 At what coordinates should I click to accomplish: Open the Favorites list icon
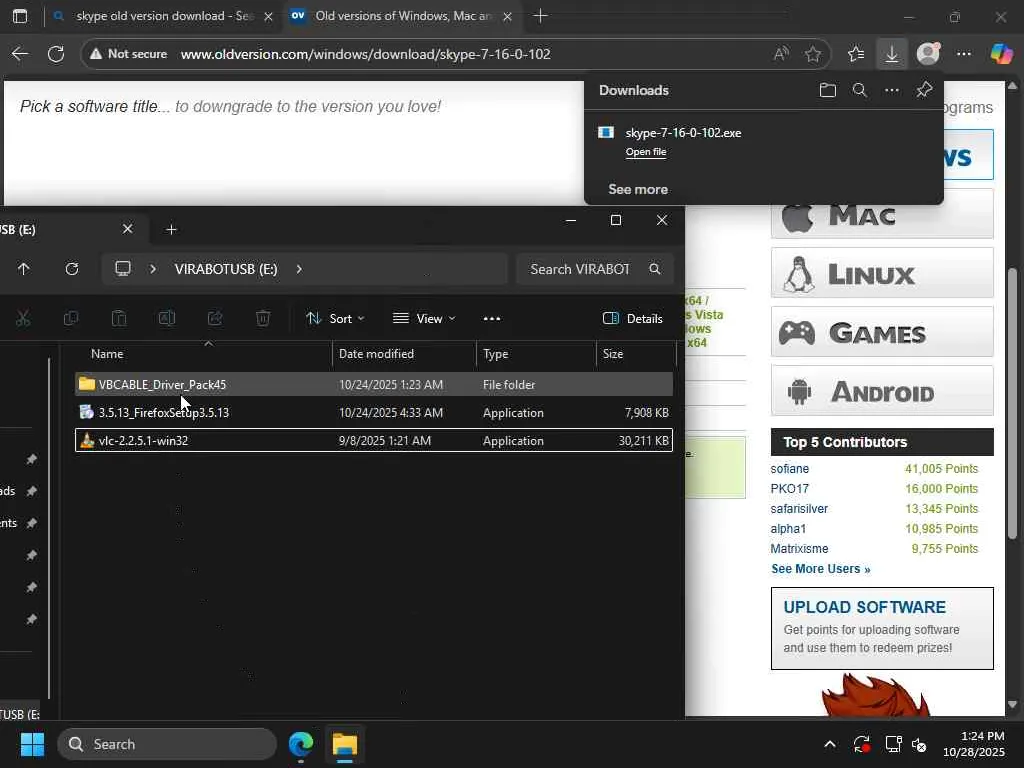click(x=856, y=54)
